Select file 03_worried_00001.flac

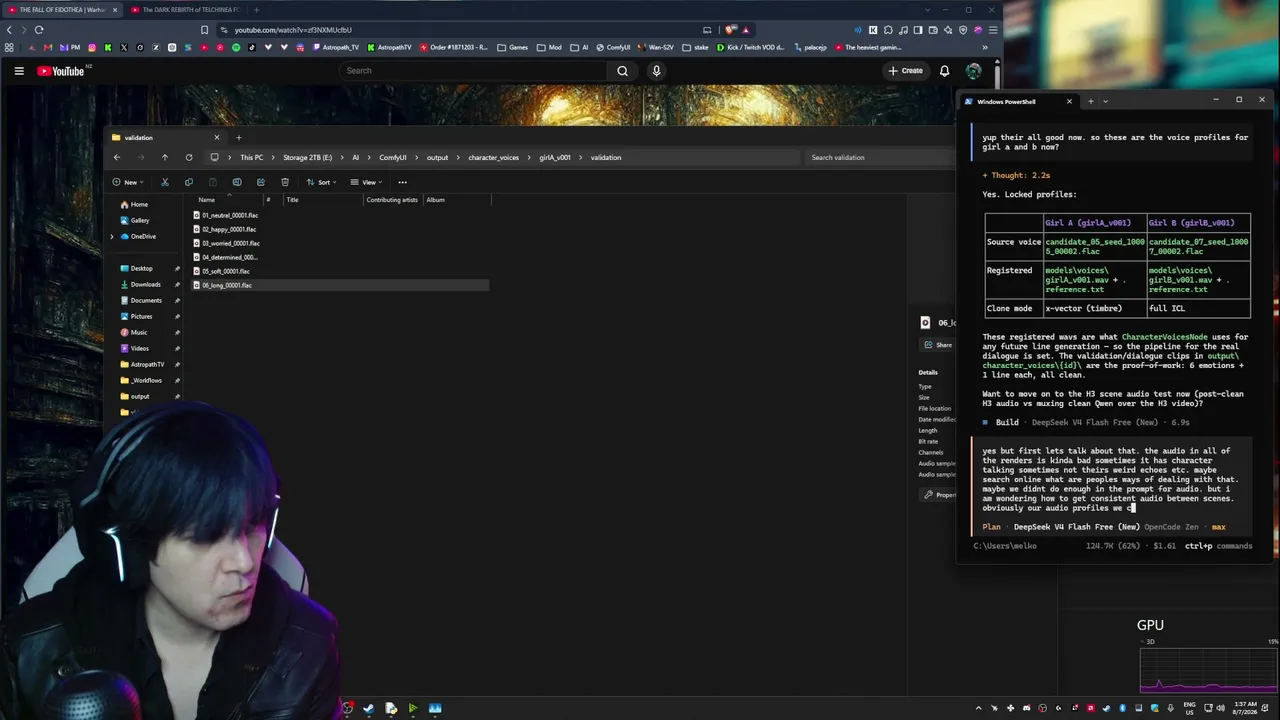pyautogui.click(x=229, y=243)
